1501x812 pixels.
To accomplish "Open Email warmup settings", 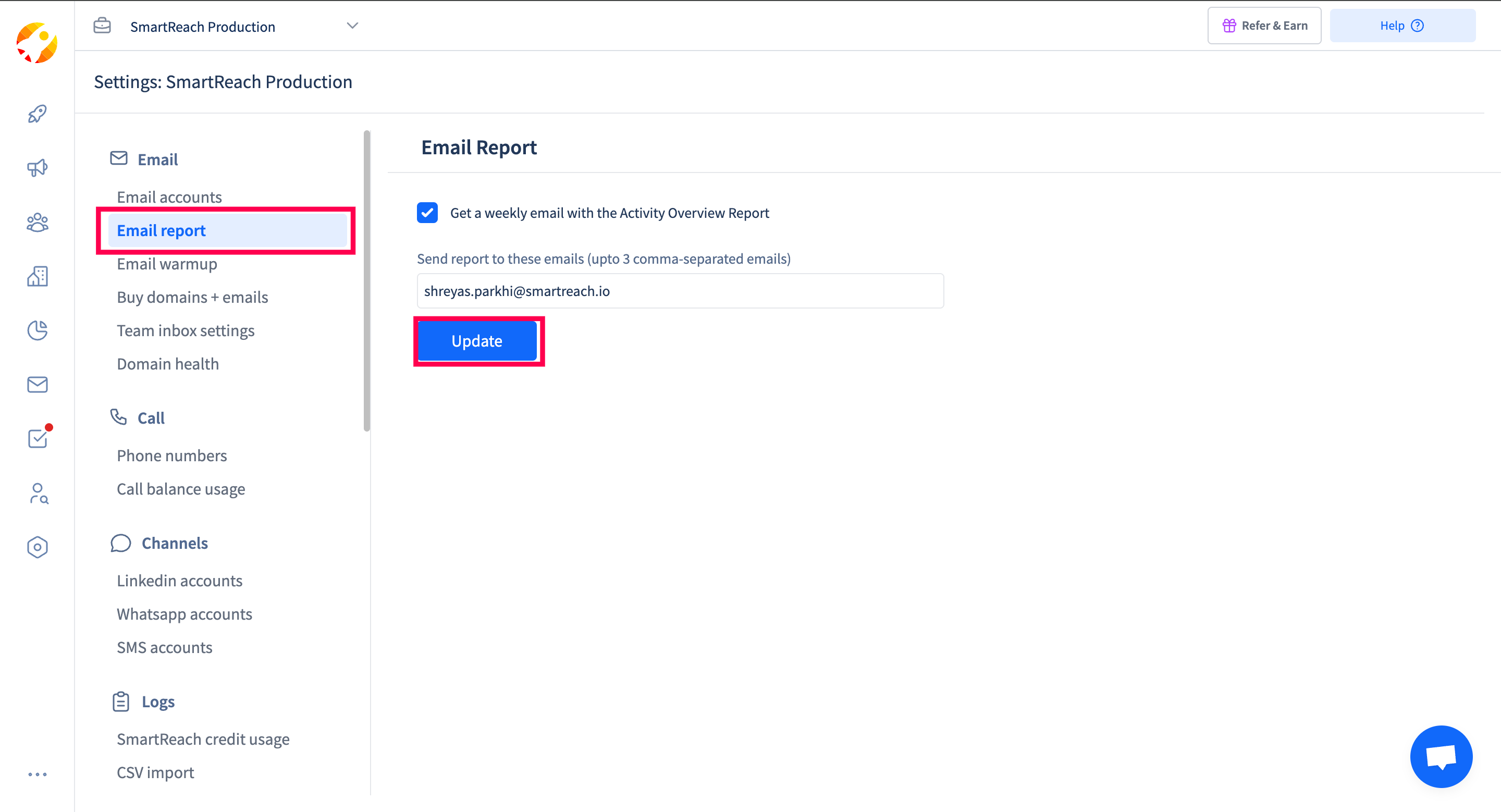I will pyautogui.click(x=167, y=264).
